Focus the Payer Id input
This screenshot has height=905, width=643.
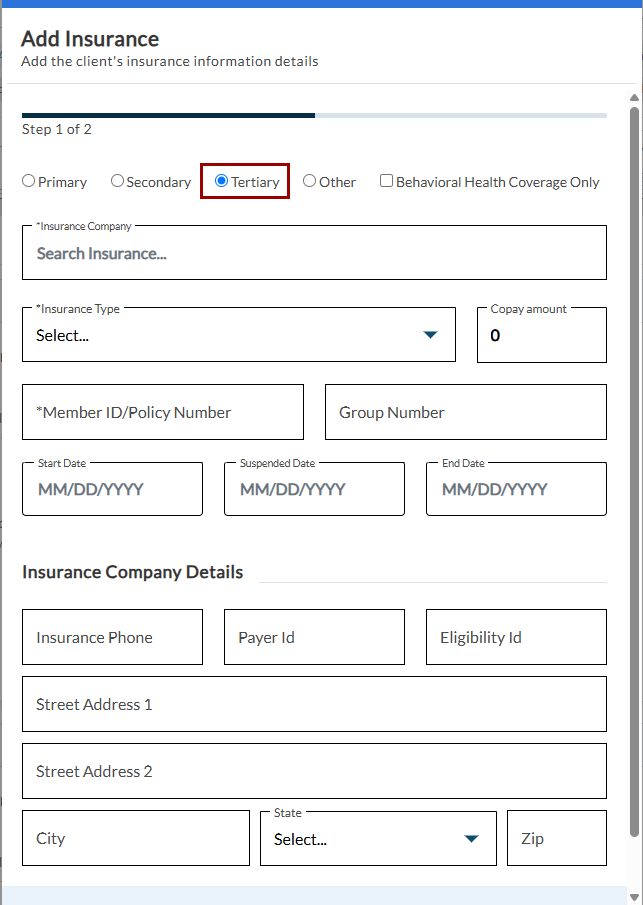click(314, 638)
